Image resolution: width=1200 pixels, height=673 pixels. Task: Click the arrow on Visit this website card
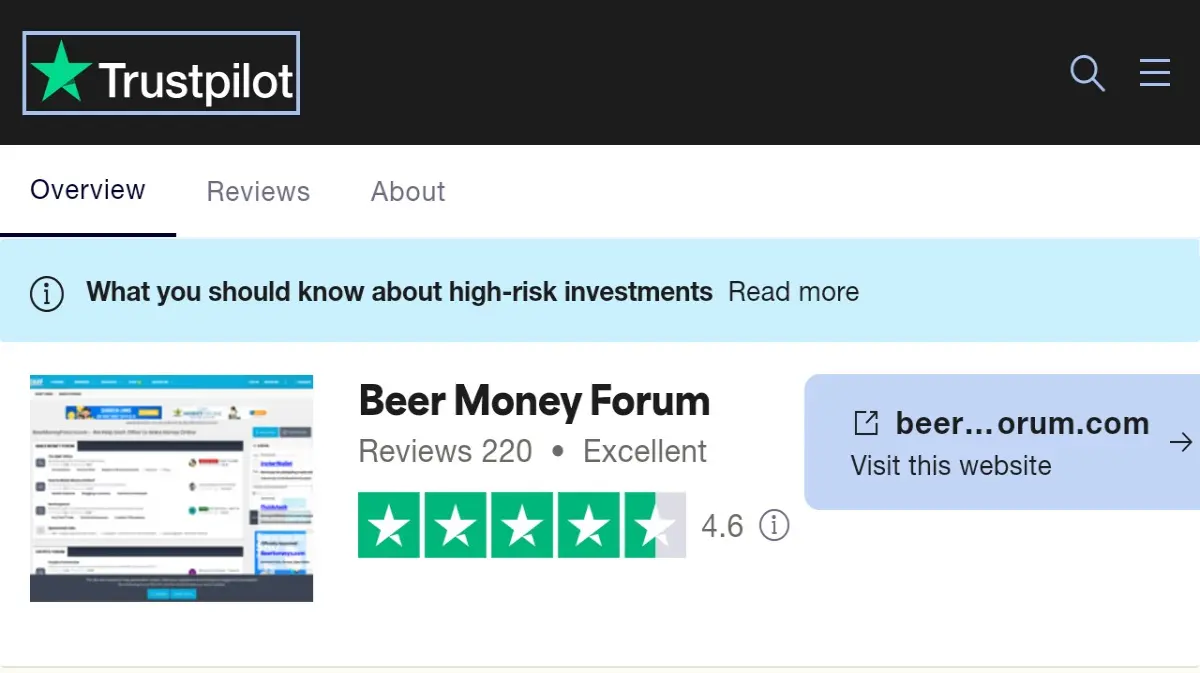[1181, 442]
